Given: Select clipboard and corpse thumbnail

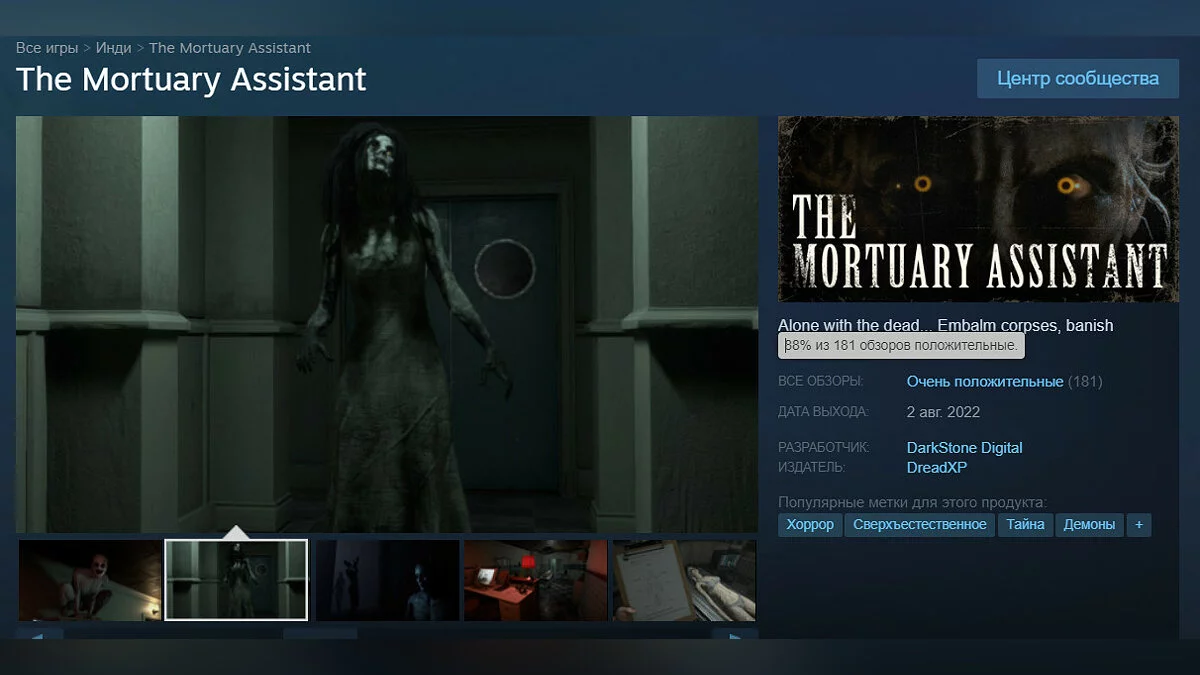Looking at the screenshot, I should pyautogui.click(x=684, y=580).
